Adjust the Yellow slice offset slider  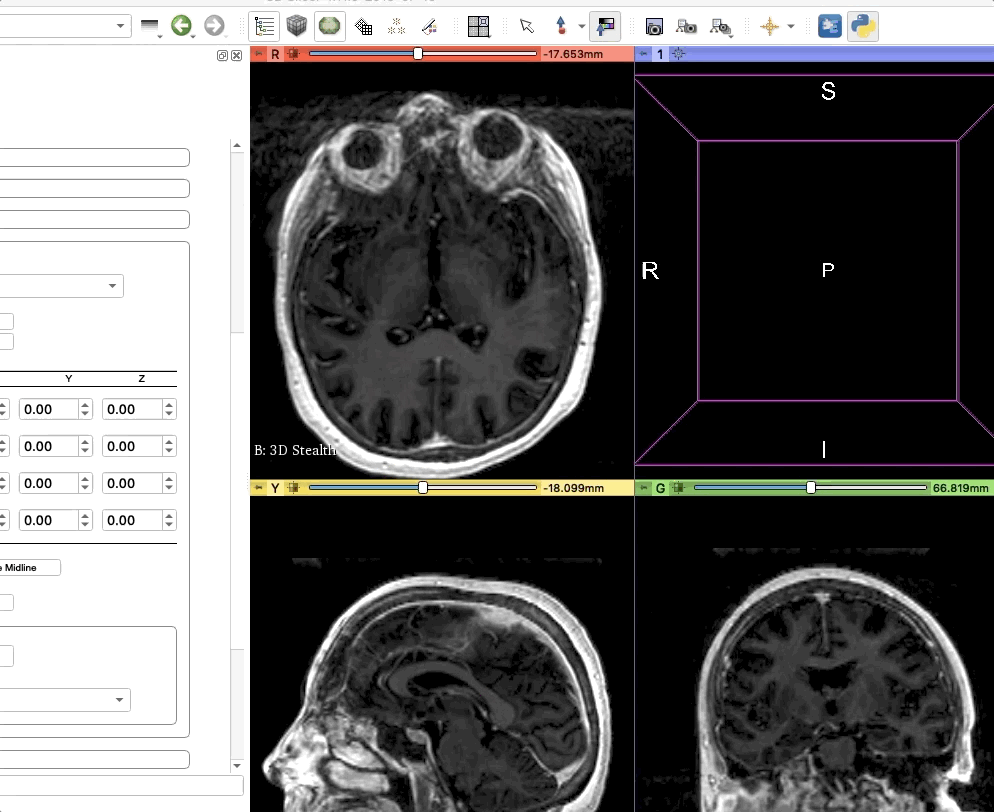(x=423, y=487)
